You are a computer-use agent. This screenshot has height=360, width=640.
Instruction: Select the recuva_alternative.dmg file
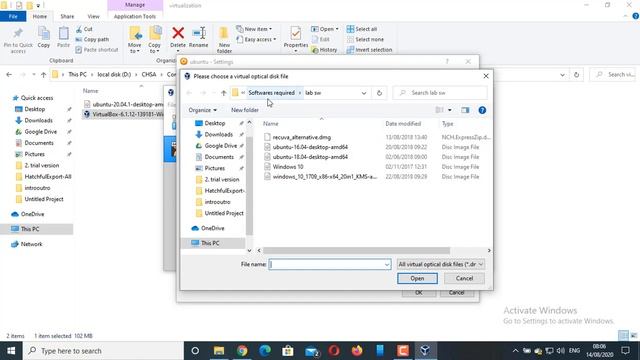(302, 137)
